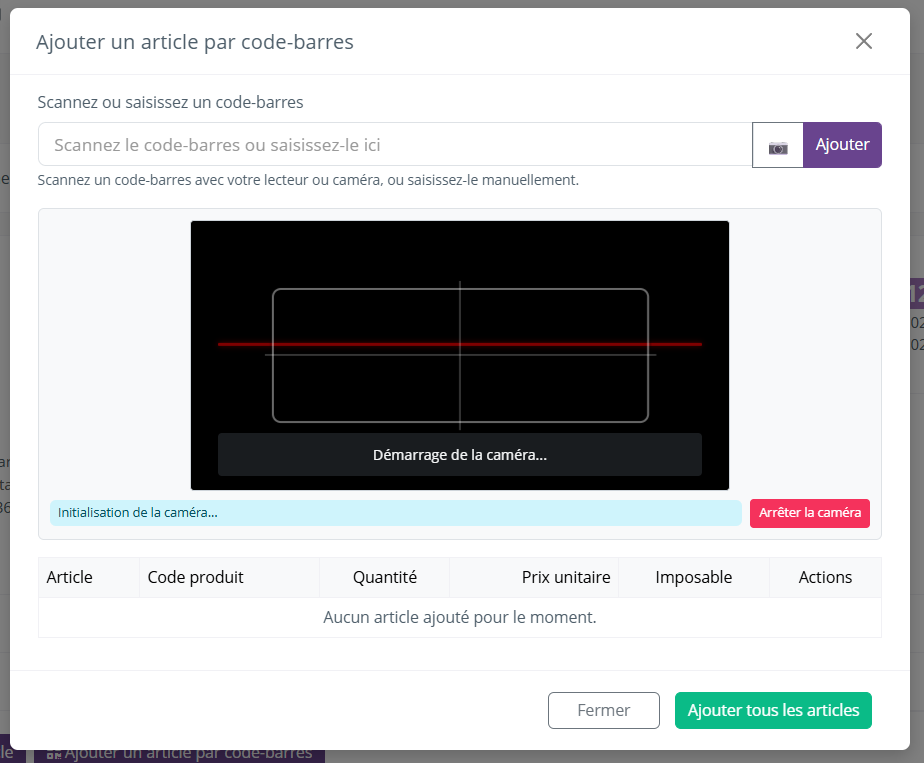Click the purple Ajouter button

(x=842, y=145)
